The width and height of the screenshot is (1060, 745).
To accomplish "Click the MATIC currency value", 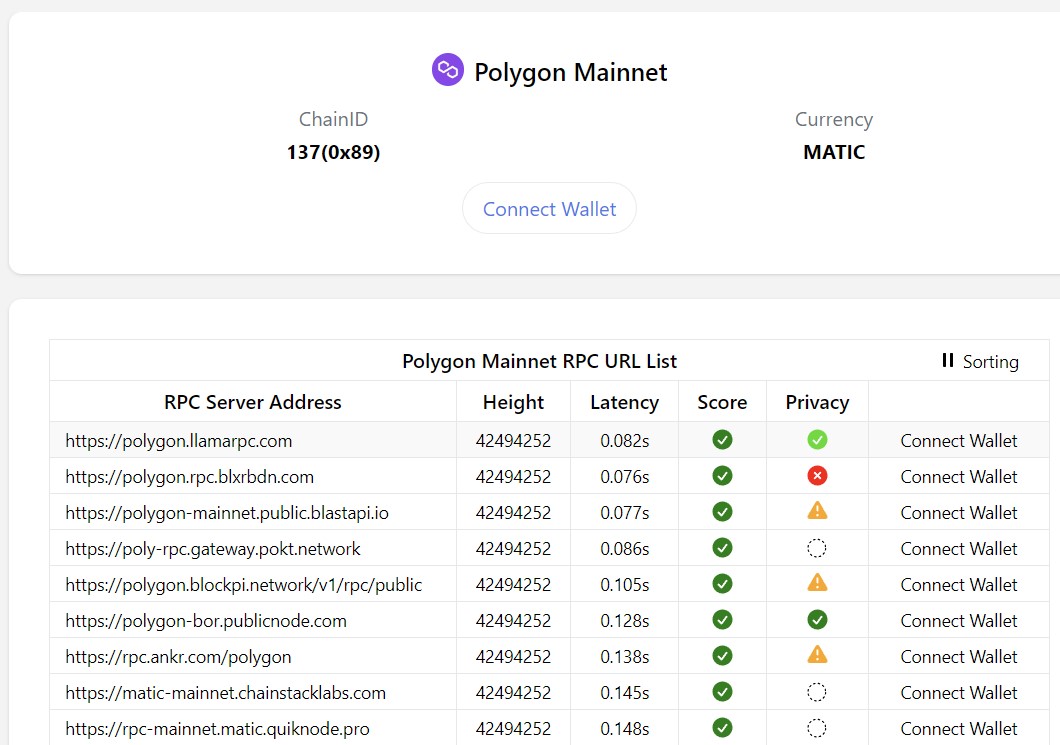I will 834,152.
